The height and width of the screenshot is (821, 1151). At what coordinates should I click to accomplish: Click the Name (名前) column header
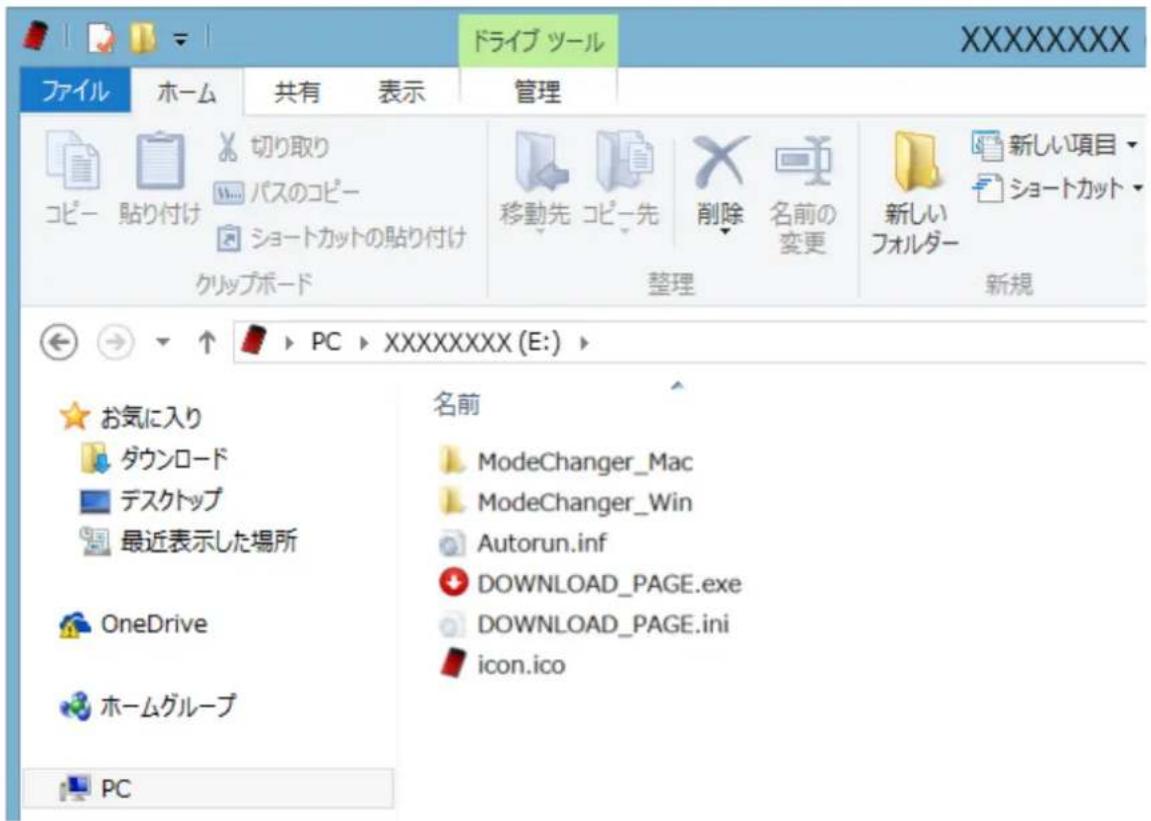pyautogui.click(x=457, y=404)
